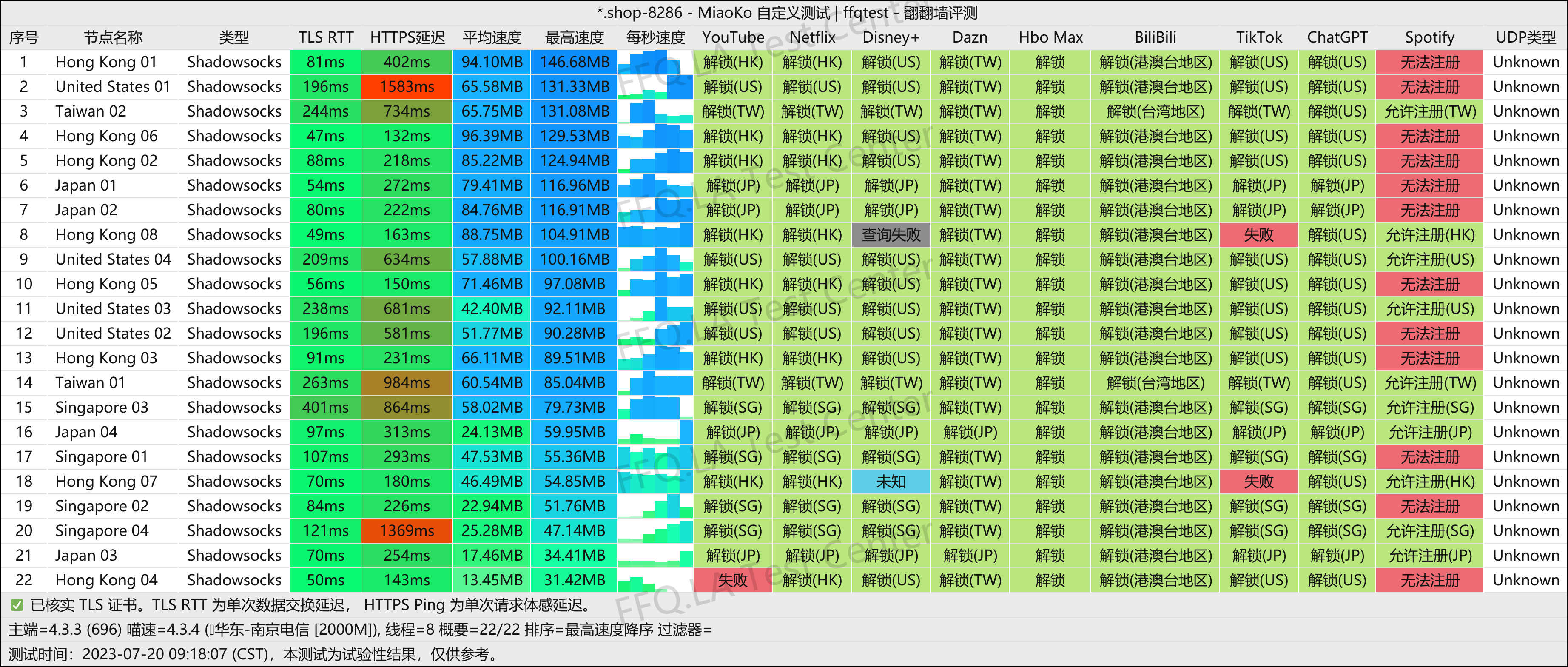Viewport: 1568px width, 667px height.
Task: Select the Hong Kong 07 node name
Action: click(x=106, y=481)
